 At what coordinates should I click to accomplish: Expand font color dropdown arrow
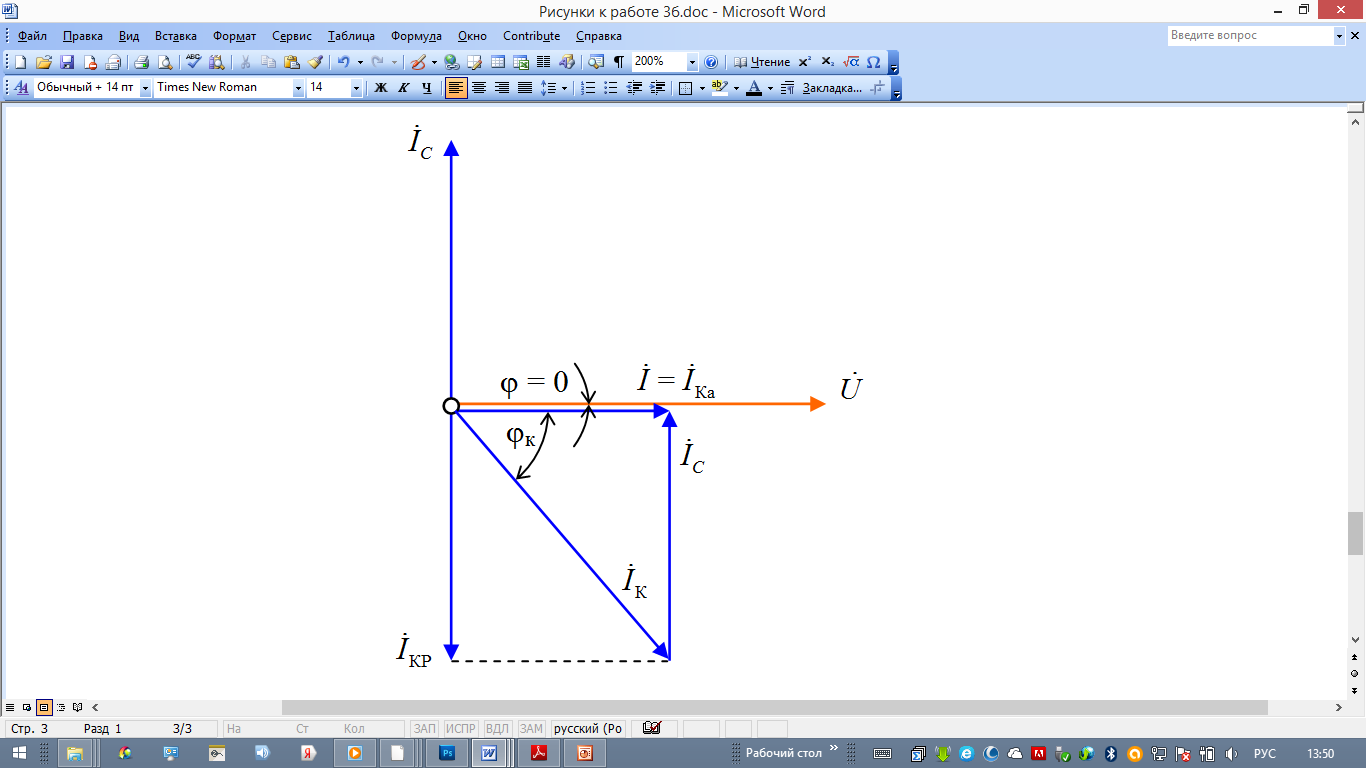(x=770, y=88)
